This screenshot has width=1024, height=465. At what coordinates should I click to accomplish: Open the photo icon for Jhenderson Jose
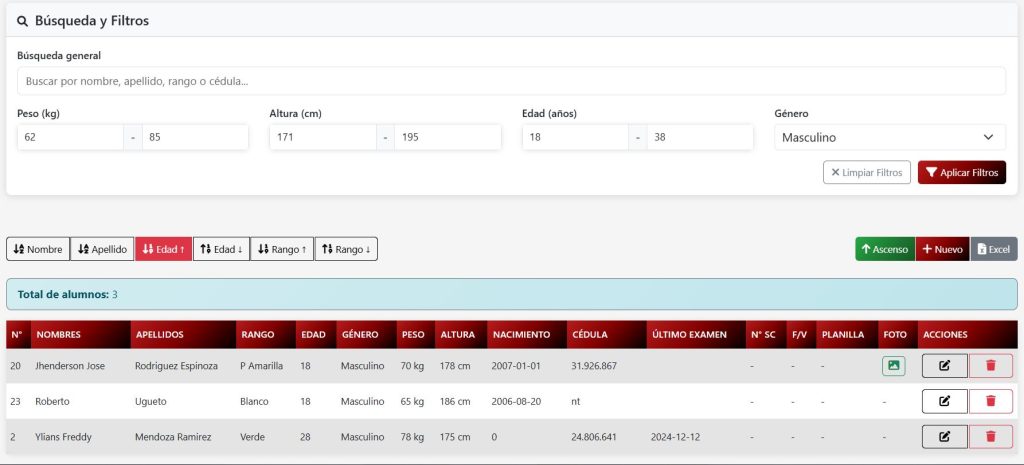pos(893,366)
